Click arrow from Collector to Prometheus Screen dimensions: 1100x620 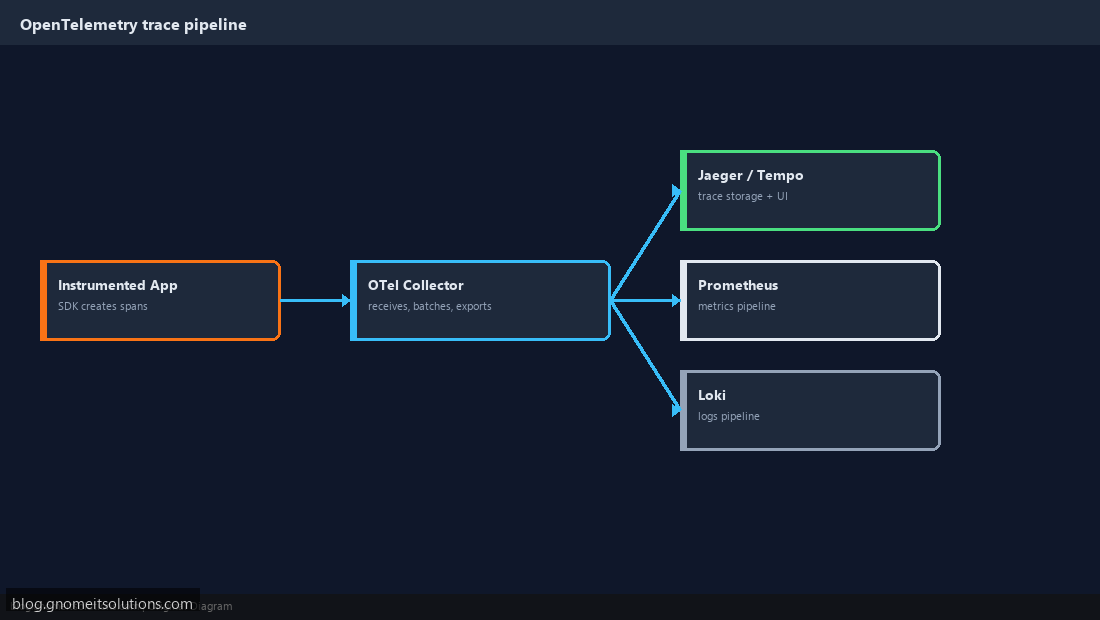[645, 300]
